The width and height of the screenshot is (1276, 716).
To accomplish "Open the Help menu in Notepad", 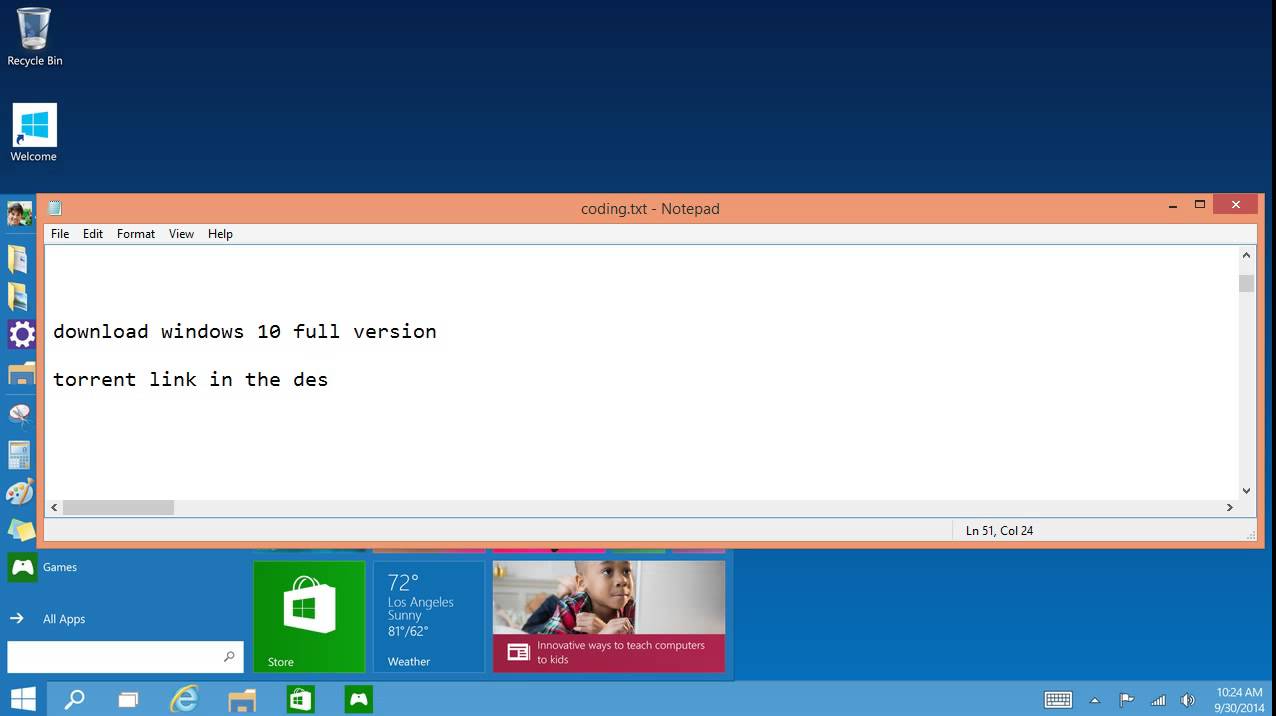I will click(220, 234).
